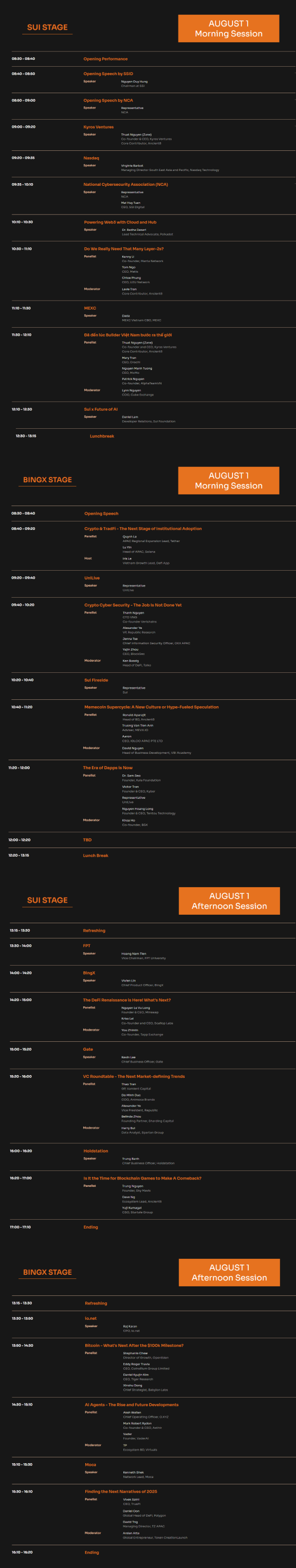Click the Nasdaq session heading
Image resolution: width=296 pixels, height=1568 pixels.
[92, 158]
